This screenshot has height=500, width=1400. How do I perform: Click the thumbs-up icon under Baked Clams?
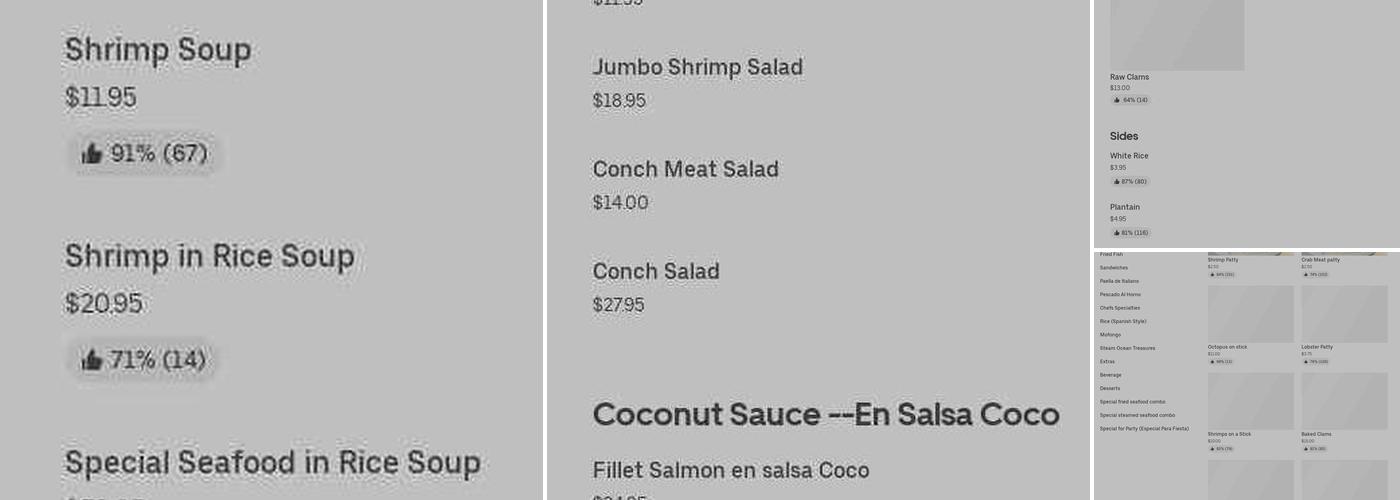1305,449
